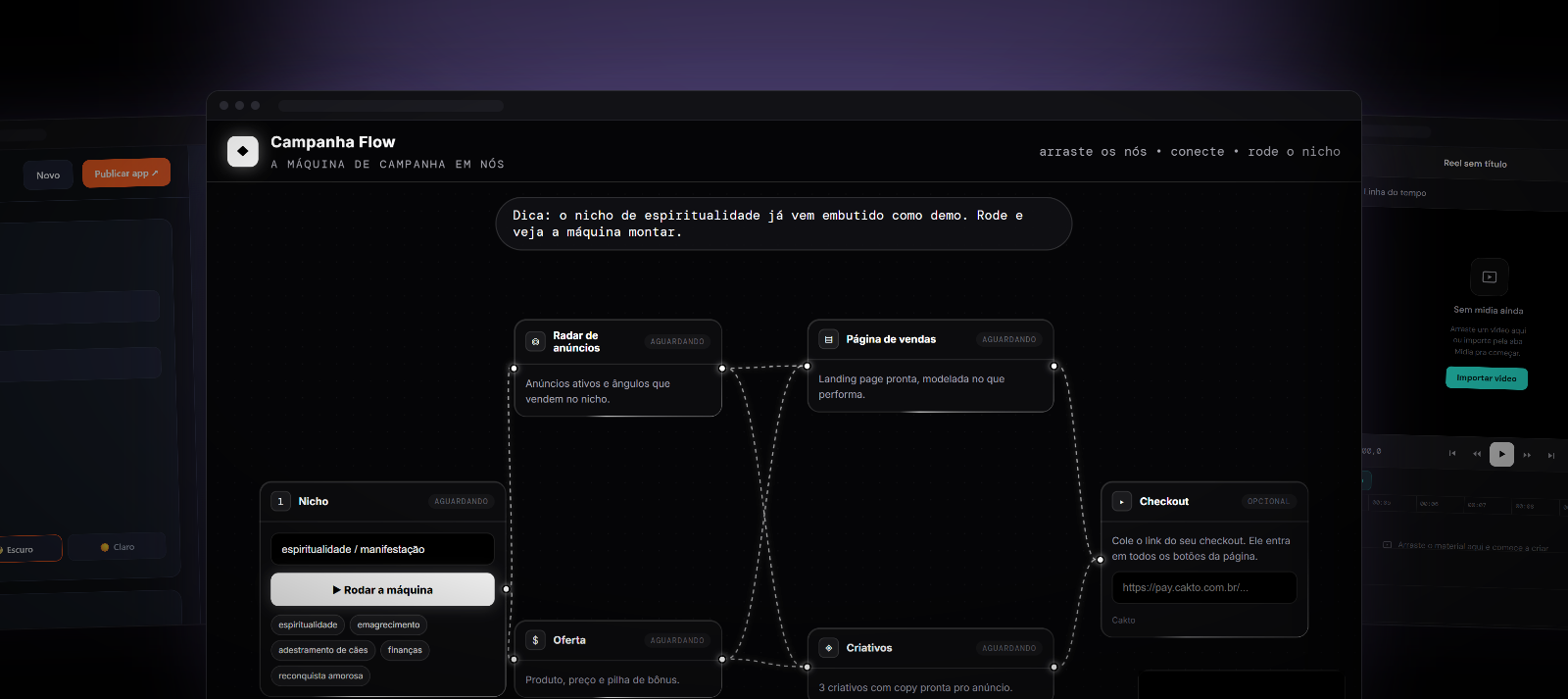Click the browser address bar of Campanha Flow window
This screenshot has height=699, width=1568.
click(x=391, y=105)
